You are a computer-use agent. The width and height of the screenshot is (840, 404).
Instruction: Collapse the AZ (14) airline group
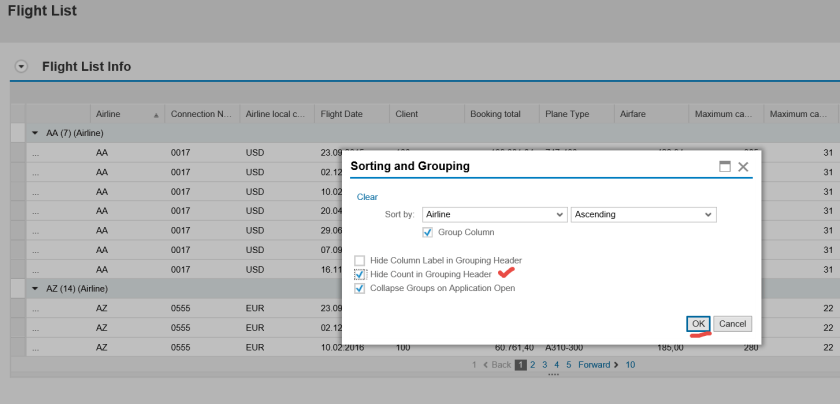point(36,288)
